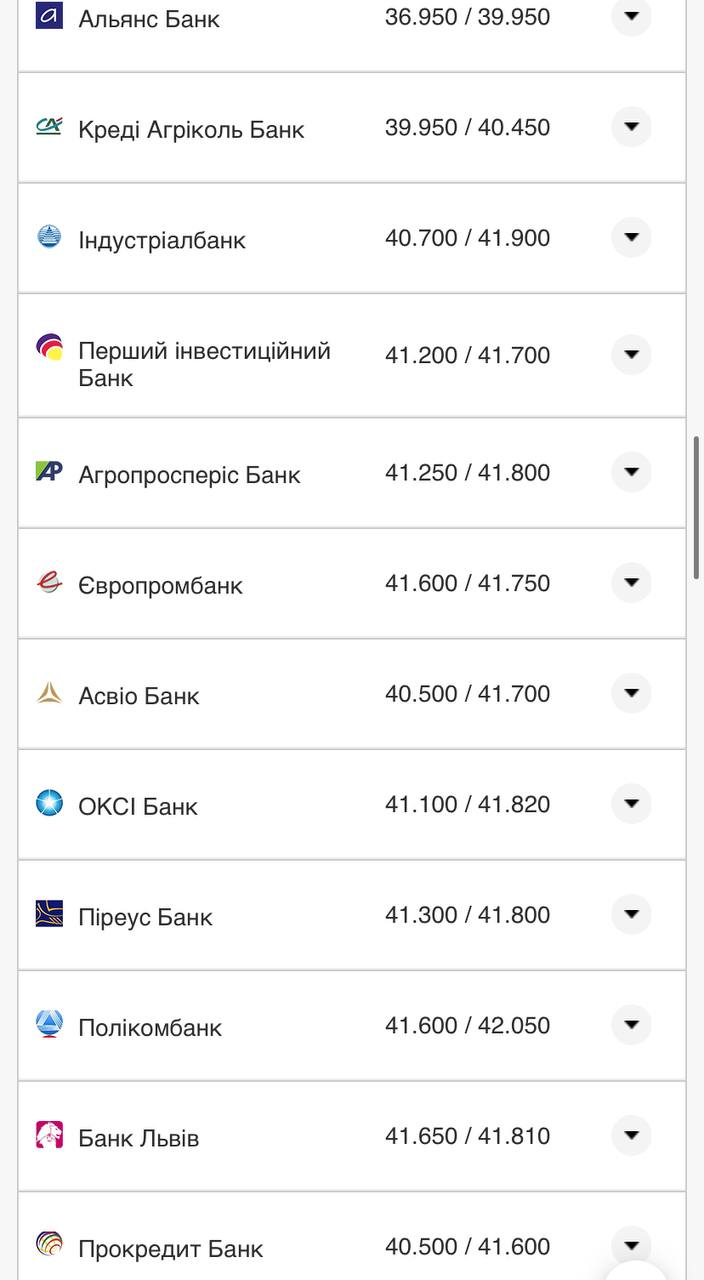The width and height of the screenshot is (704, 1280).
Task: Click the Піреус Банк logo icon
Action: click(x=49, y=914)
